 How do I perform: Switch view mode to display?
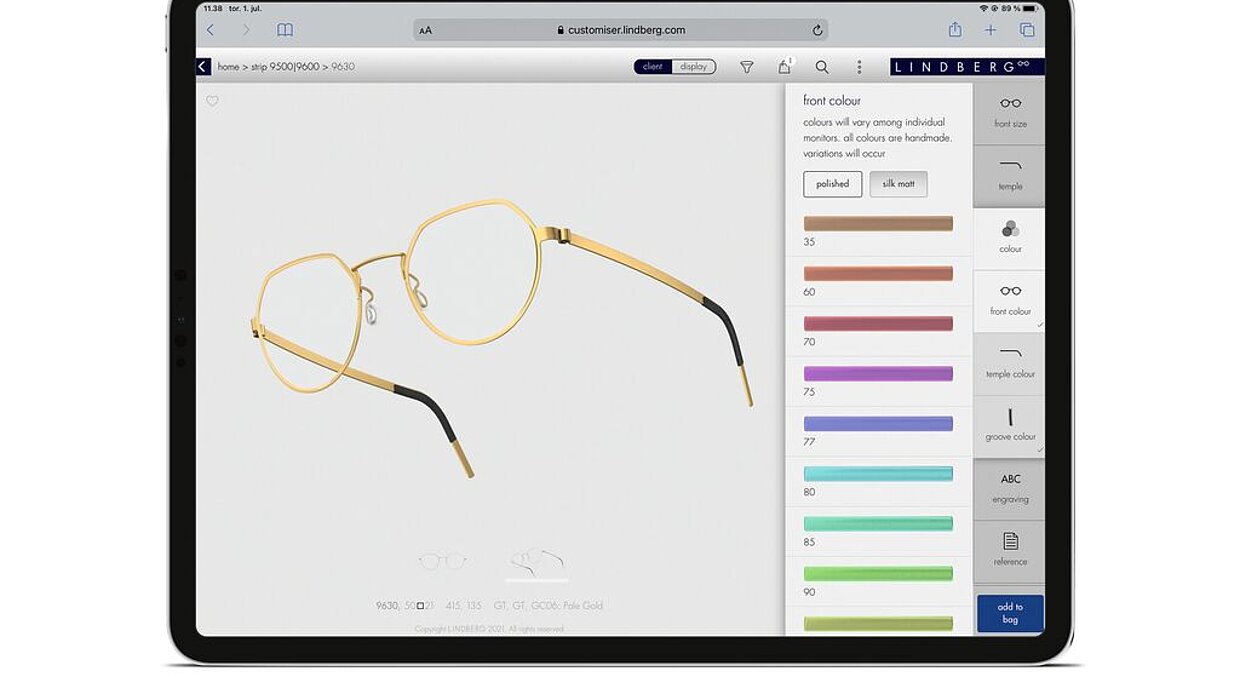coord(694,67)
